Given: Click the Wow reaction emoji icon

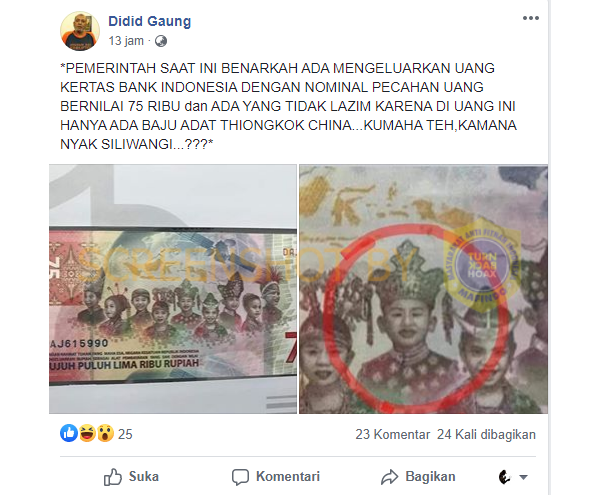Looking at the screenshot, I should pyautogui.click(x=105, y=433).
